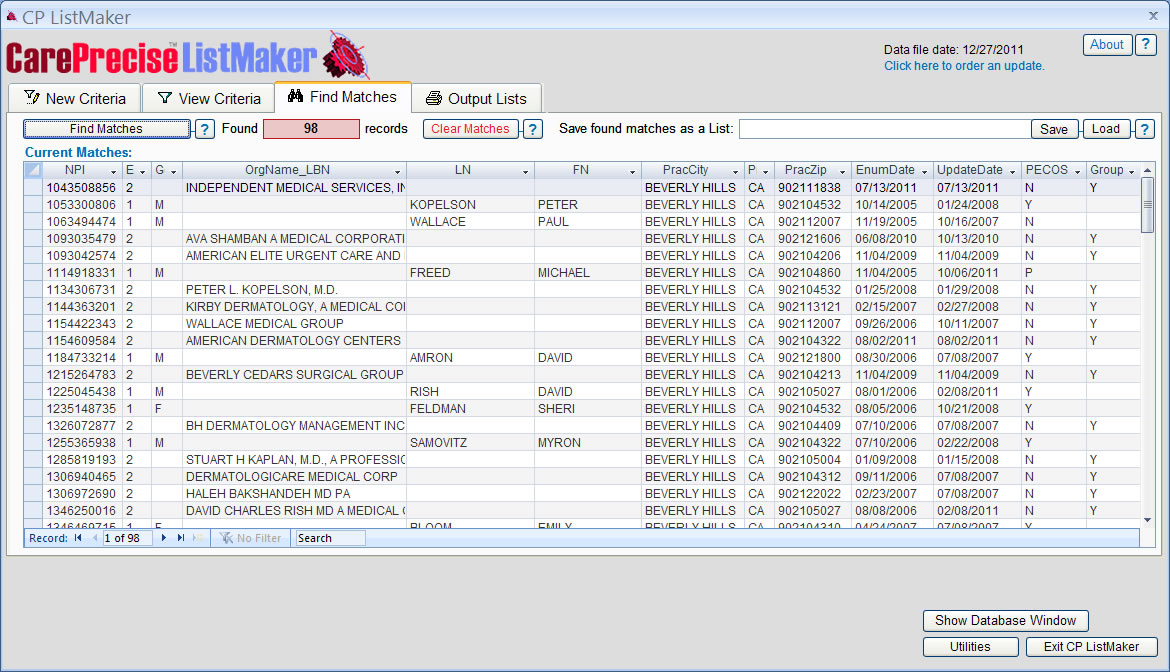1170x672 pixels.
Task: Open the help icon next to About
Action: [1145, 45]
